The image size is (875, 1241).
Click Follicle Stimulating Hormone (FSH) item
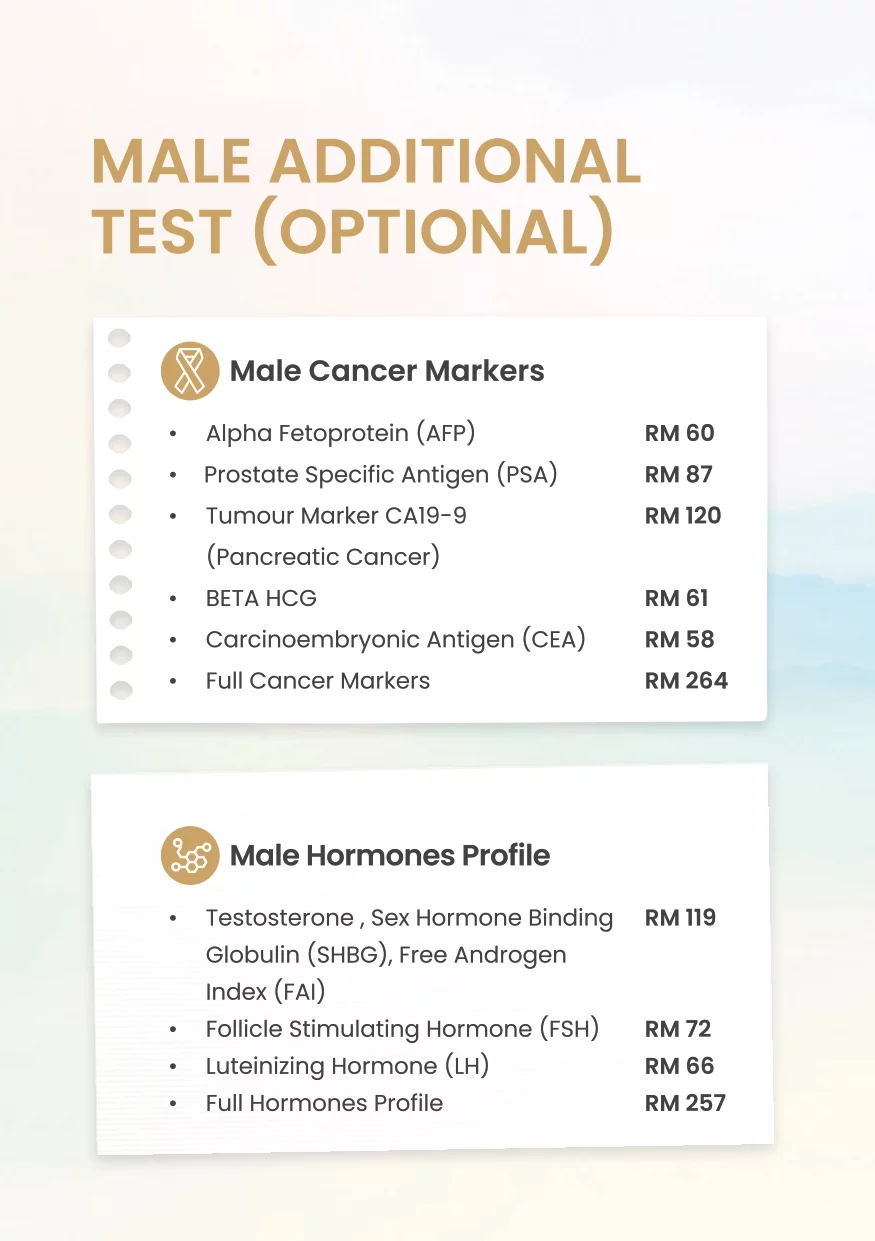(x=402, y=1029)
